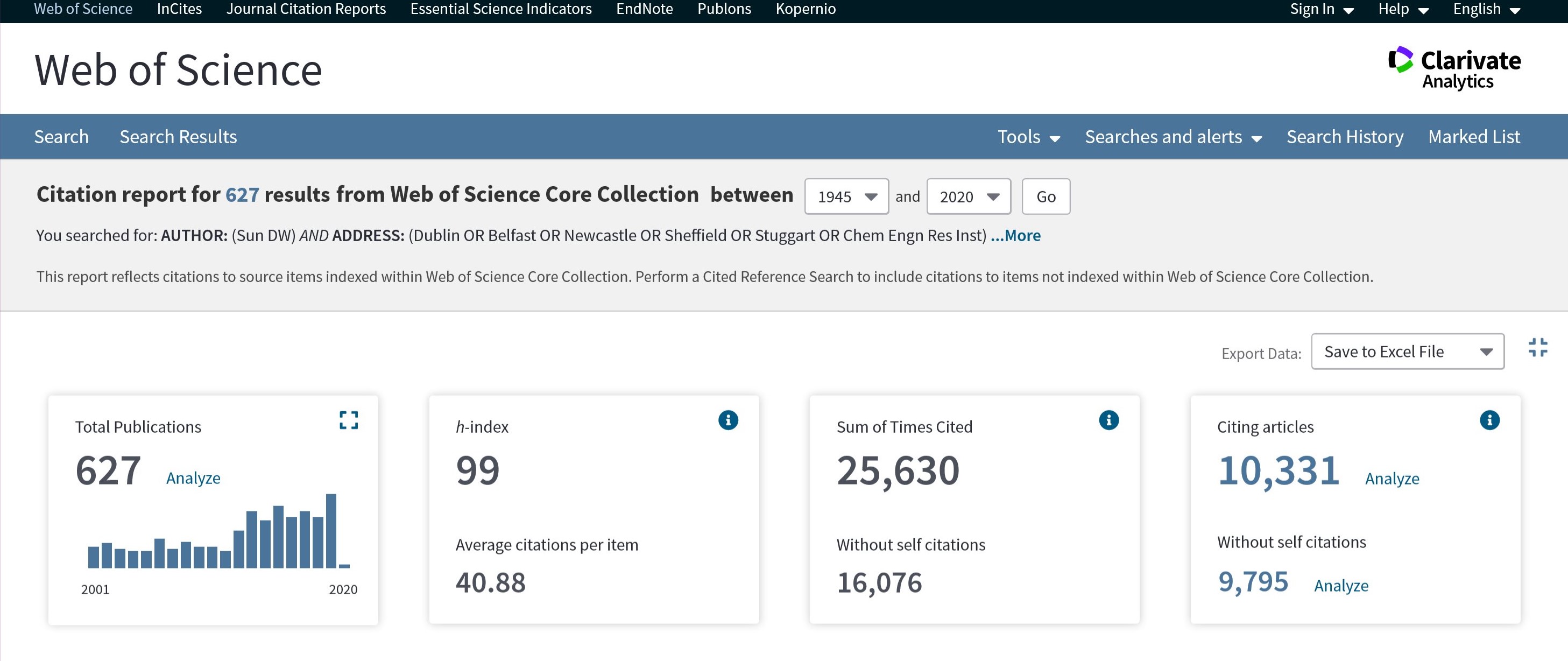This screenshot has width=1568, height=661.
Task: Click the Export Data label
Action: 1261,354
